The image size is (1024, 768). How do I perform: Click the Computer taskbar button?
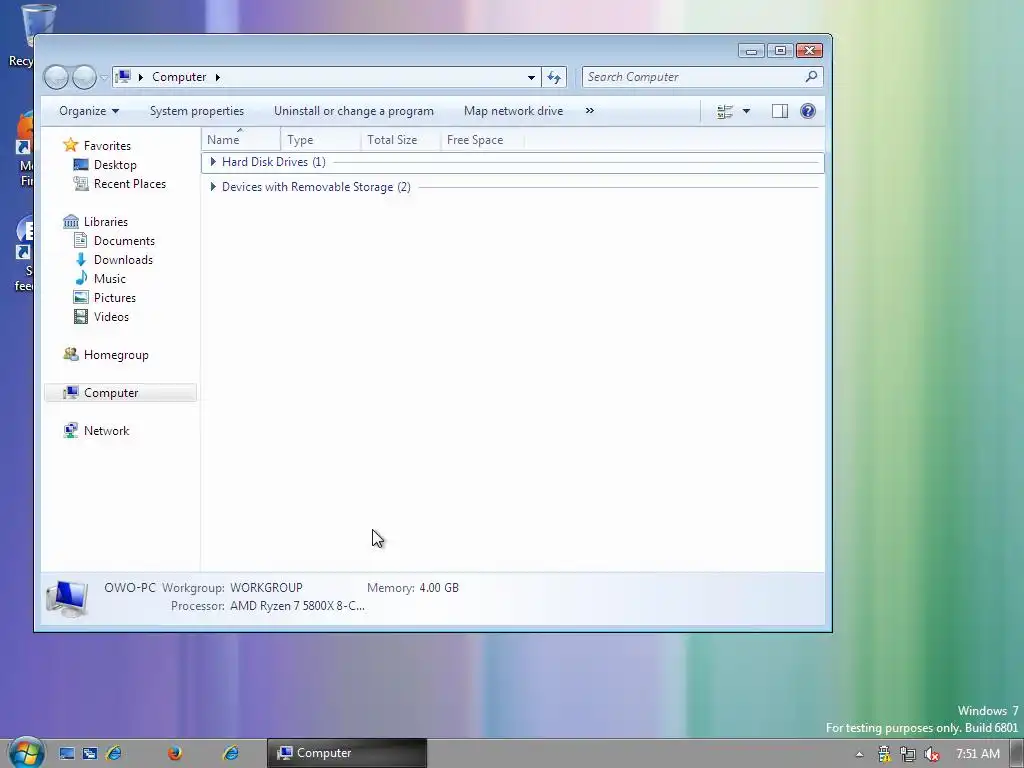[x=347, y=753]
